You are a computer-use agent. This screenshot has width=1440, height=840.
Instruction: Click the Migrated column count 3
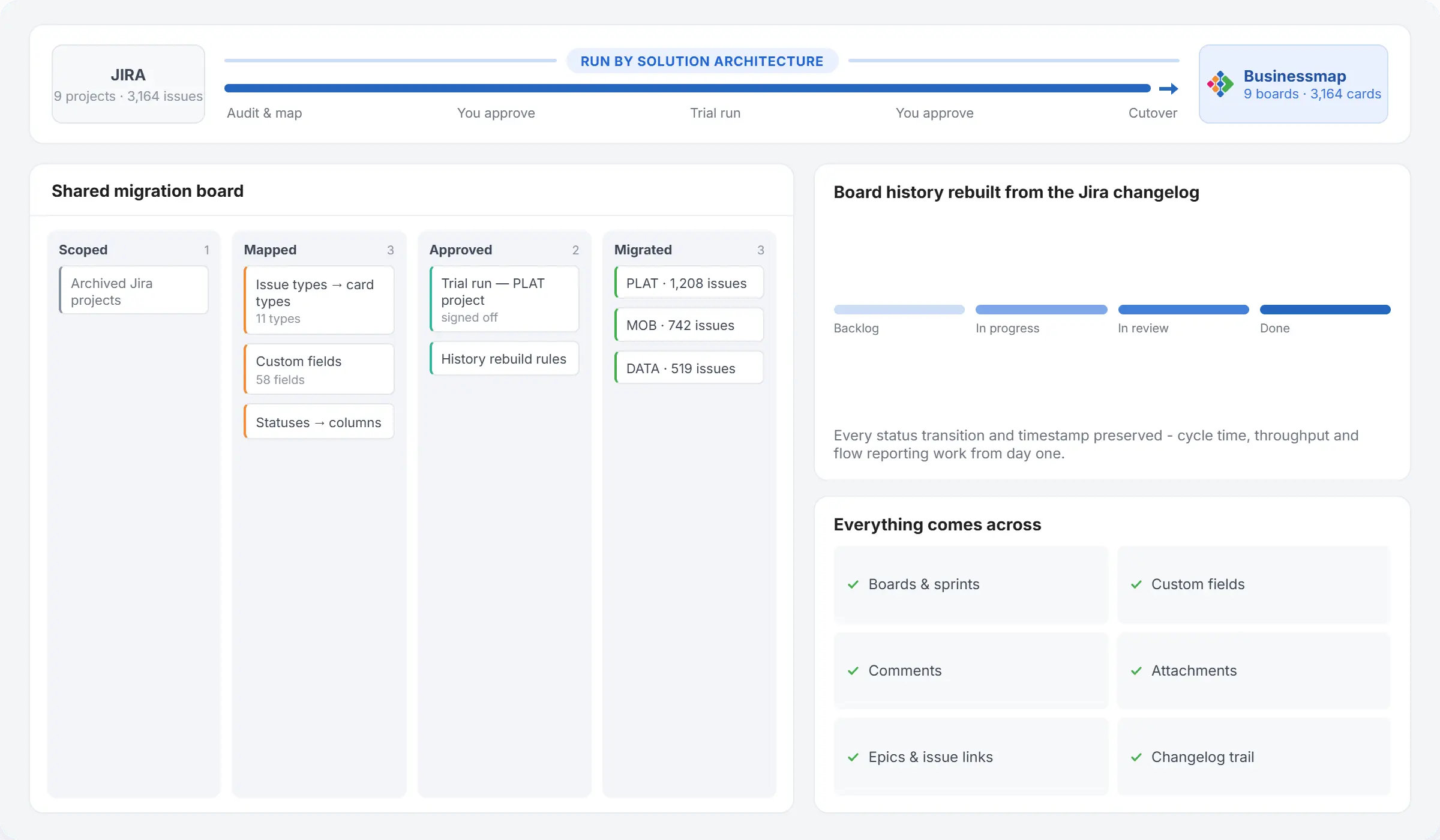coord(760,250)
